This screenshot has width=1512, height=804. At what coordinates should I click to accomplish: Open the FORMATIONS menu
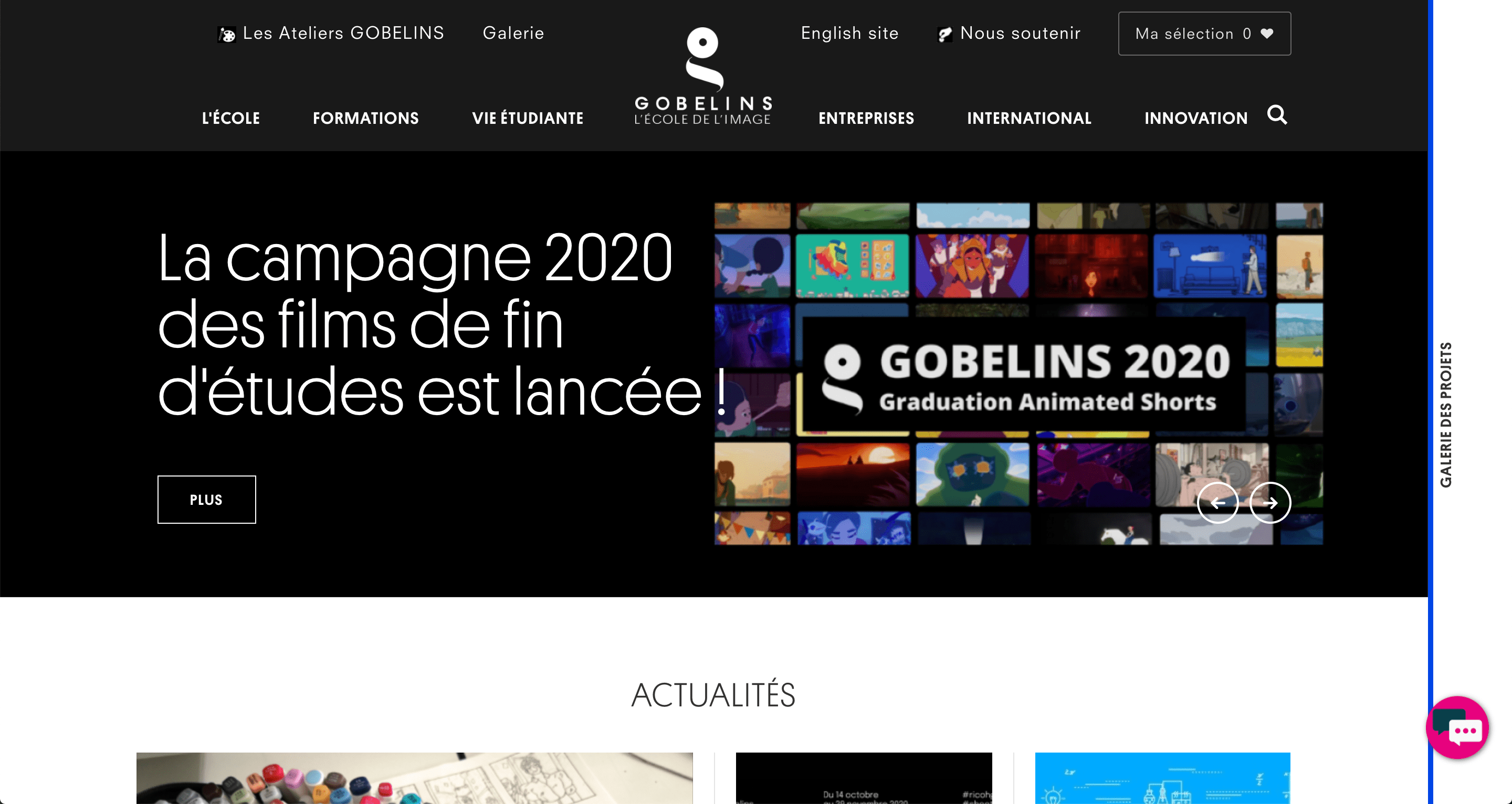tap(366, 119)
